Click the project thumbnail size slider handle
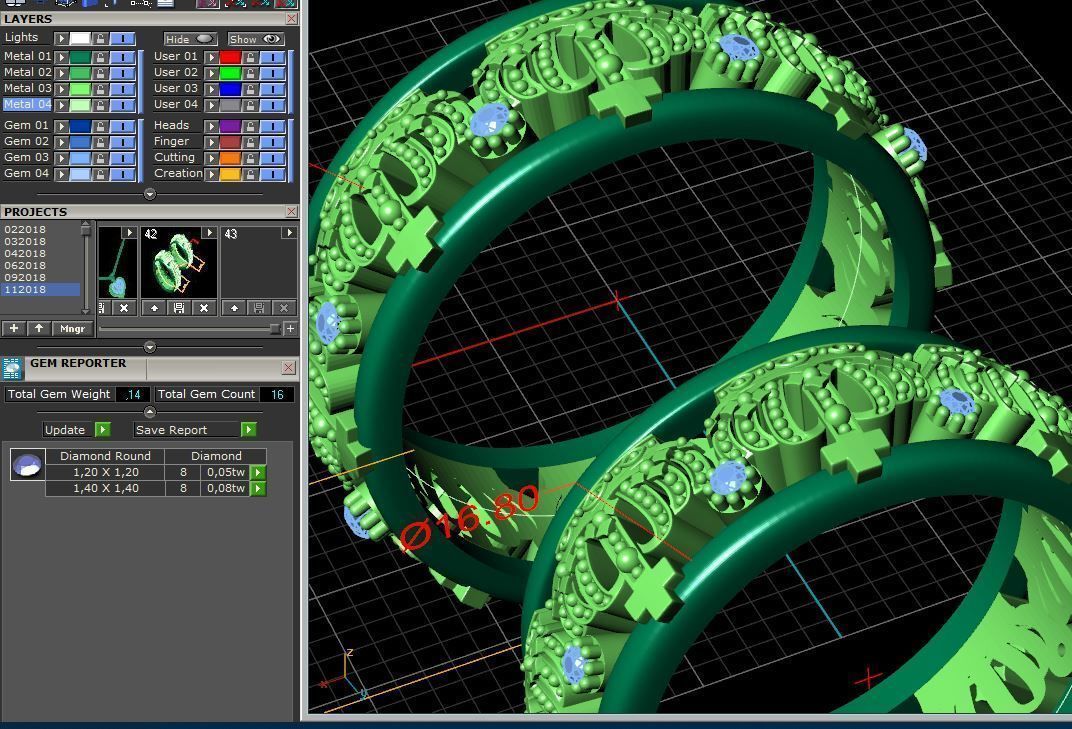Image resolution: width=1072 pixels, height=729 pixels. point(275,329)
